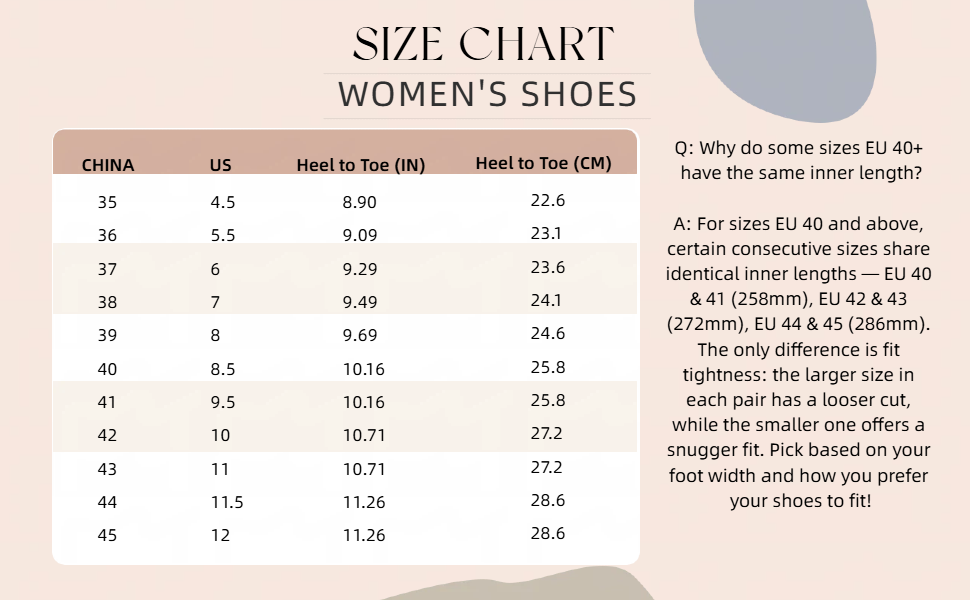Click US size 8.5 cell
The height and width of the screenshot is (600, 970).
tap(223, 369)
